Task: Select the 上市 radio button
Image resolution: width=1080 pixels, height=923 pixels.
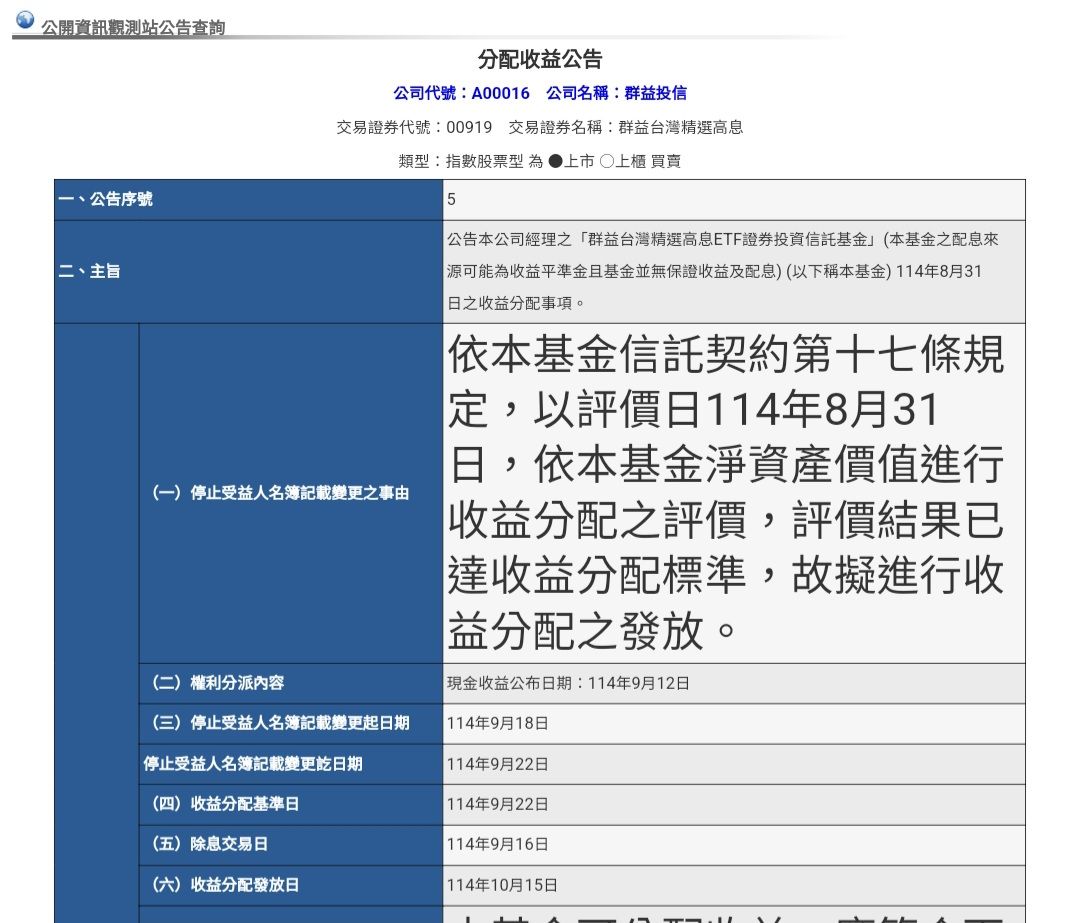Action: click(555, 161)
